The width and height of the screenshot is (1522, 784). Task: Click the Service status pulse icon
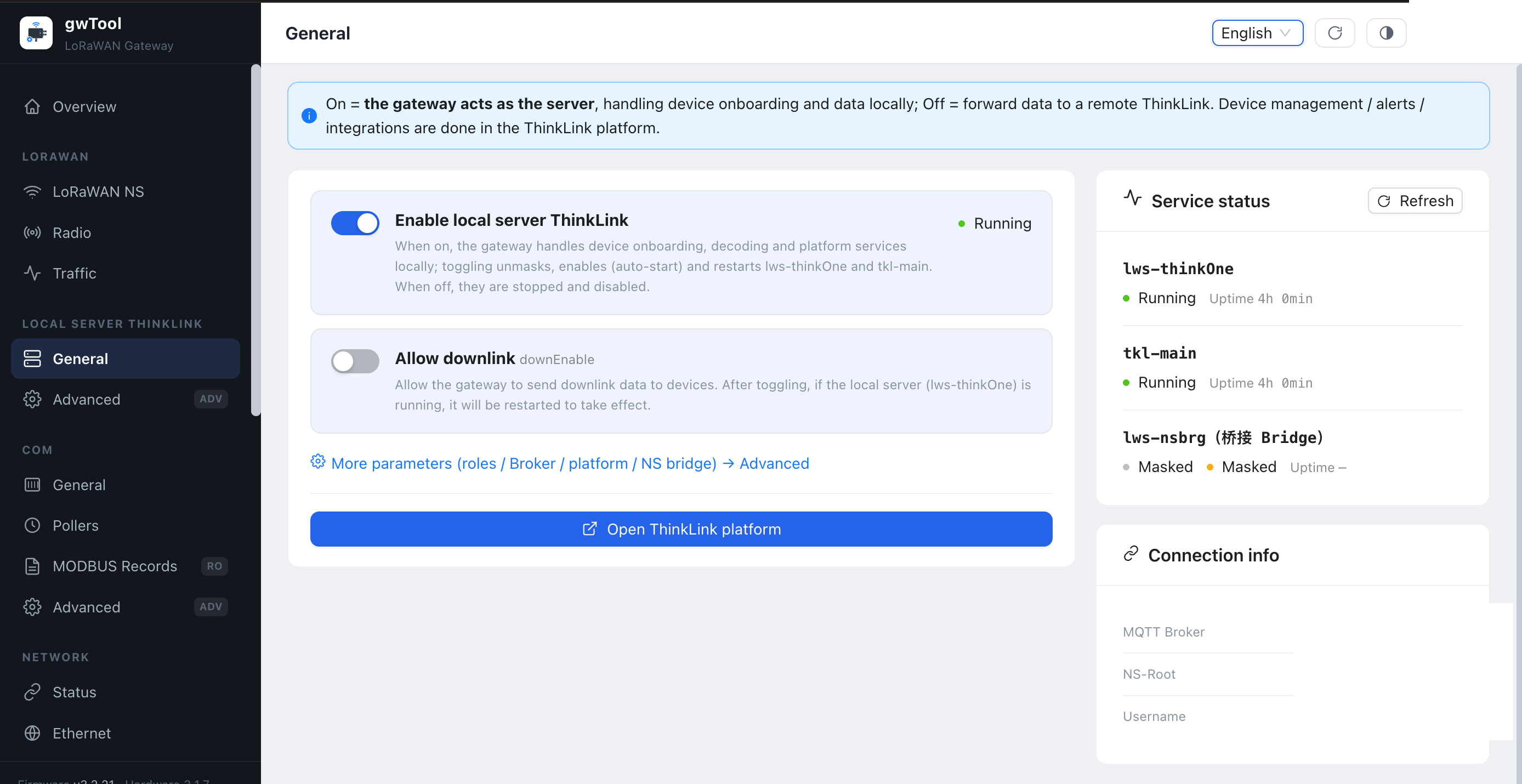1132,198
